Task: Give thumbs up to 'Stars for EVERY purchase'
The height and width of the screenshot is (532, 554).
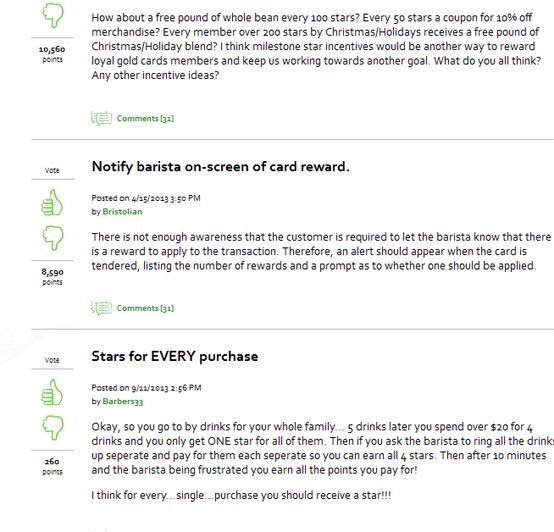Action: pyautogui.click(x=52, y=392)
